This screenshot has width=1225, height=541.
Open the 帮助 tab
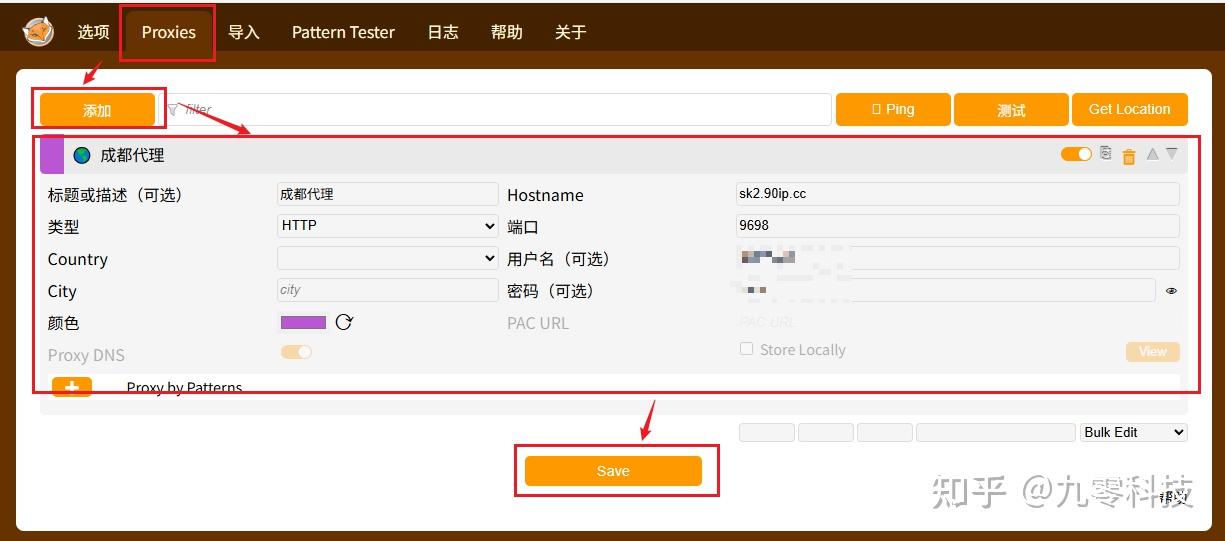[x=507, y=32]
